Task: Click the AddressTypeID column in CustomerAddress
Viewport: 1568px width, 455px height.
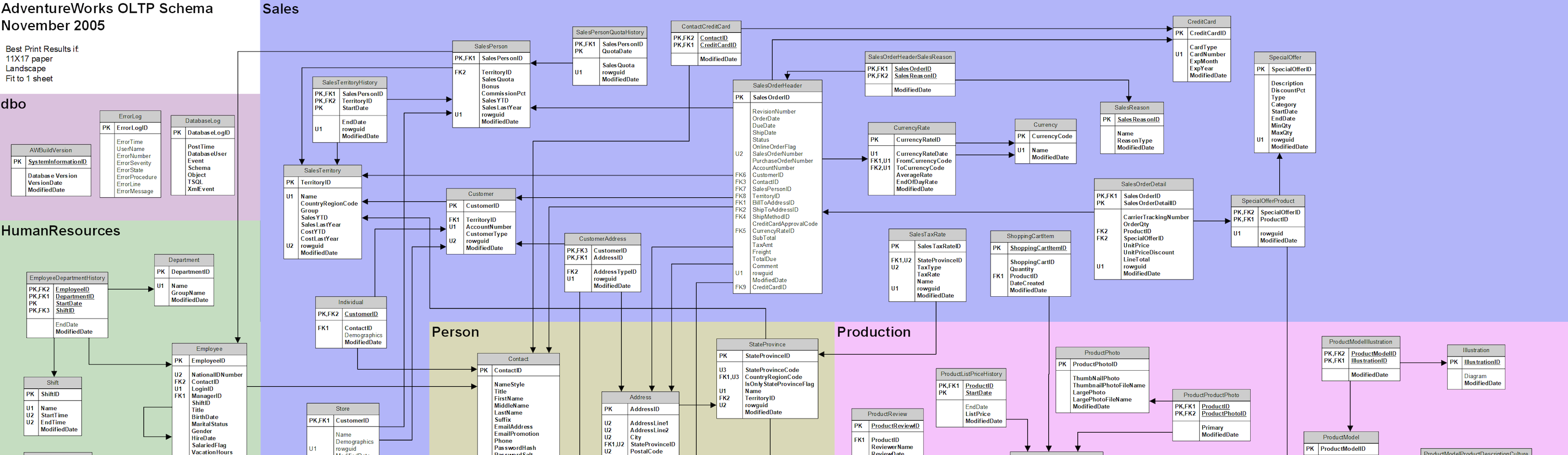Action: 615,272
